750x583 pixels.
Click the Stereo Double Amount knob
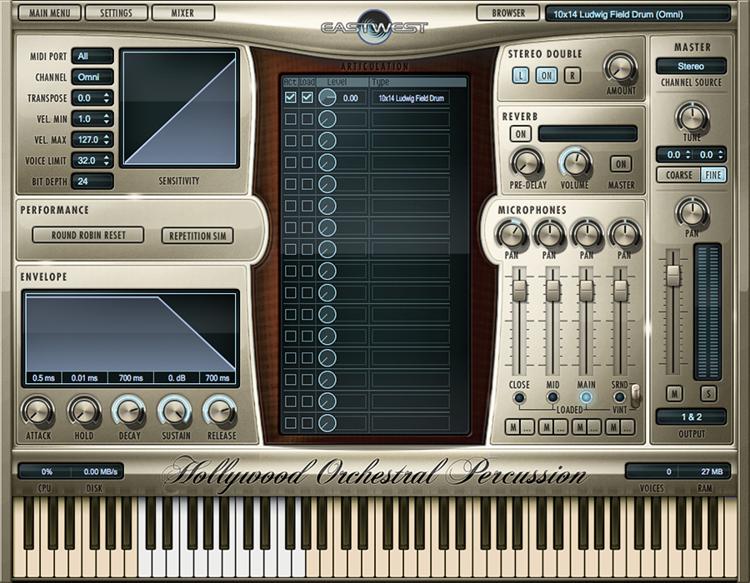tap(620, 68)
